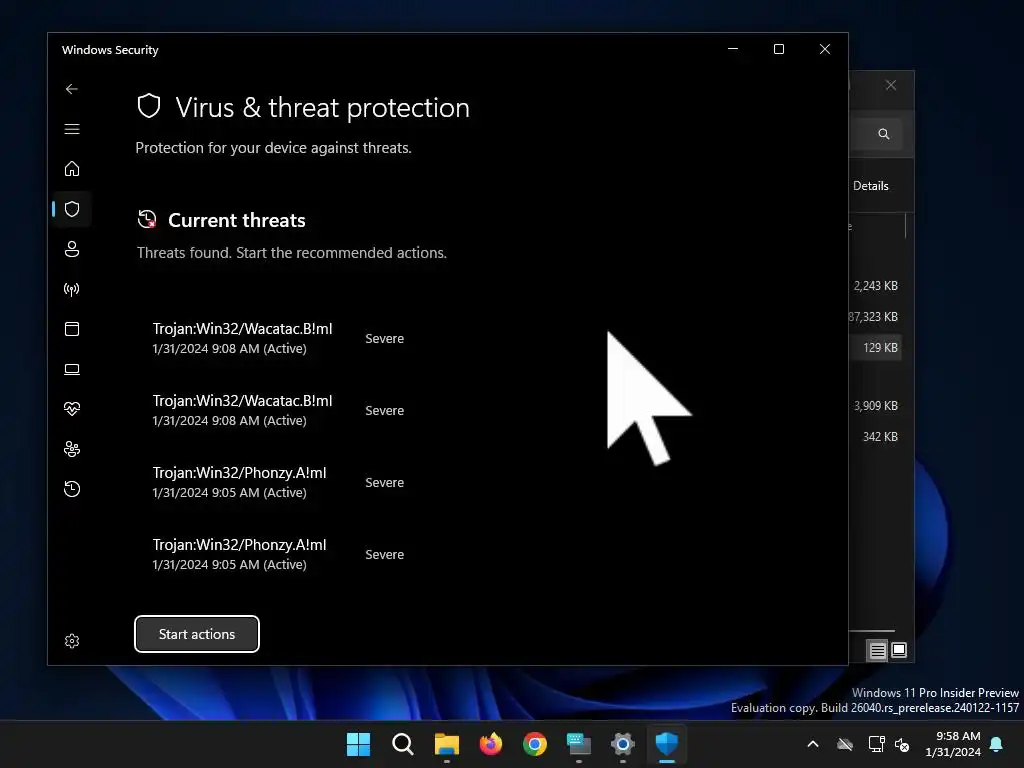
Task: Open File Explorer from the taskbar
Action: [x=447, y=744]
